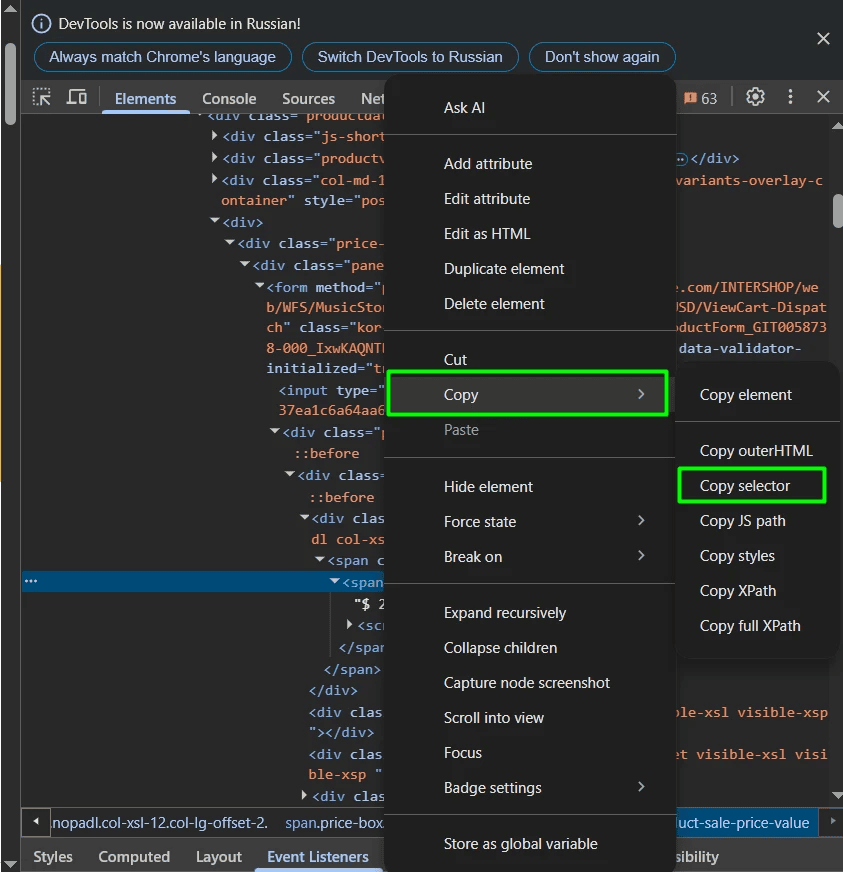Click the Don't show again button
Image resolution: width=843 pixels, height=872 pixels.
pos(602,57)
